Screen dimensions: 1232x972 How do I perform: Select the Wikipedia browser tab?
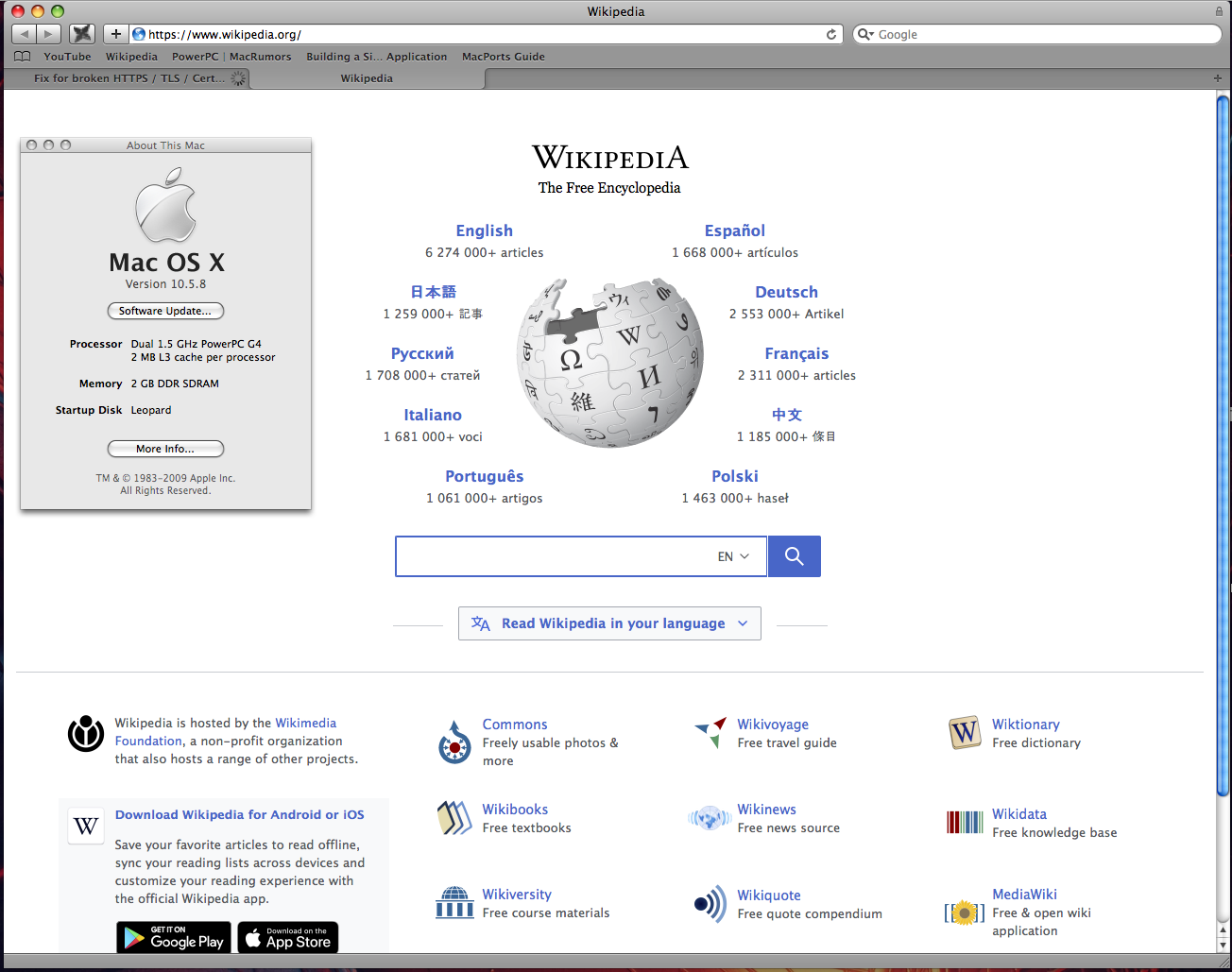367,78
